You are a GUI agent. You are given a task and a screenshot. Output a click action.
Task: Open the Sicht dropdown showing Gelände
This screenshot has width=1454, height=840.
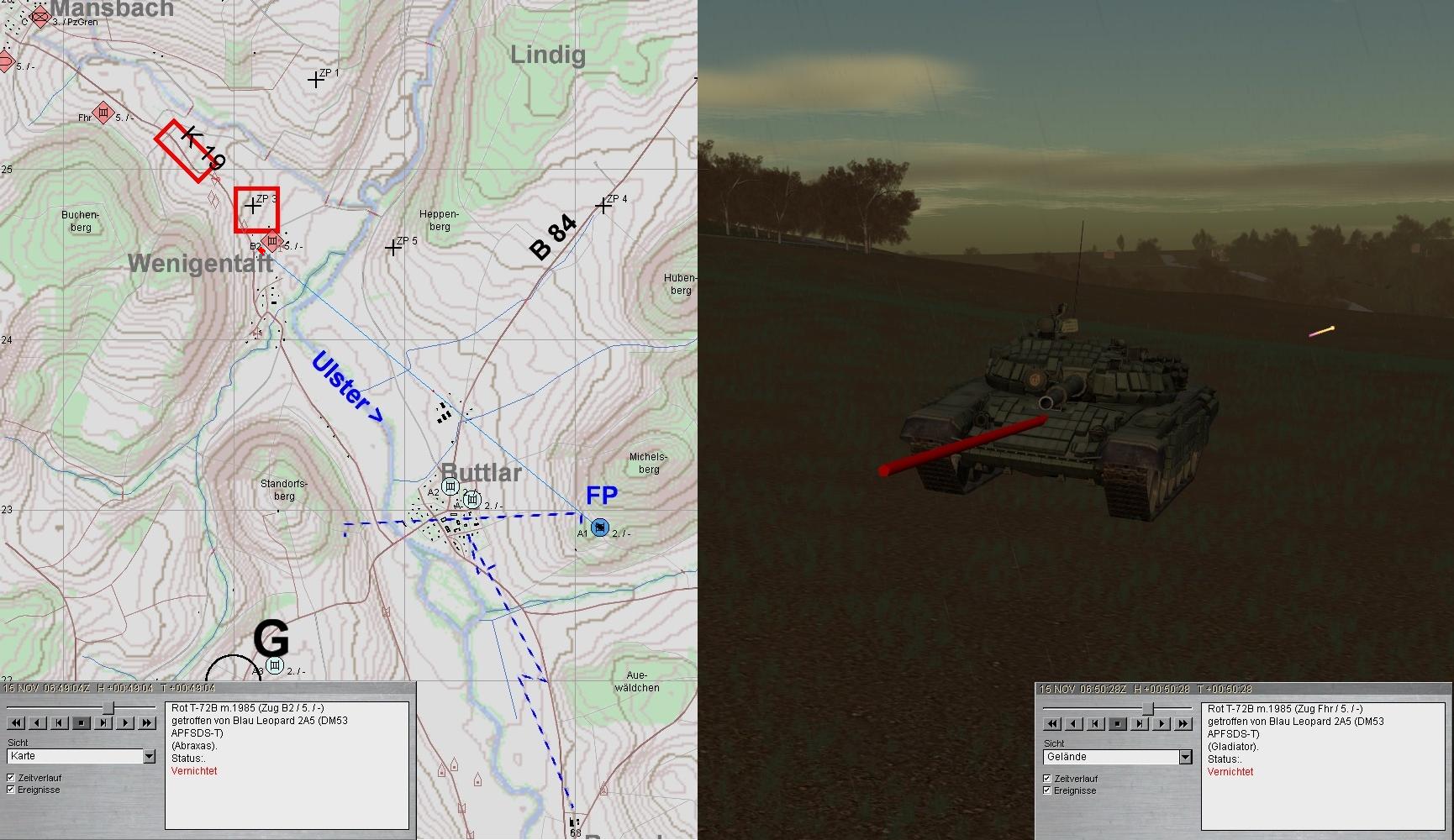[1185, 758]
